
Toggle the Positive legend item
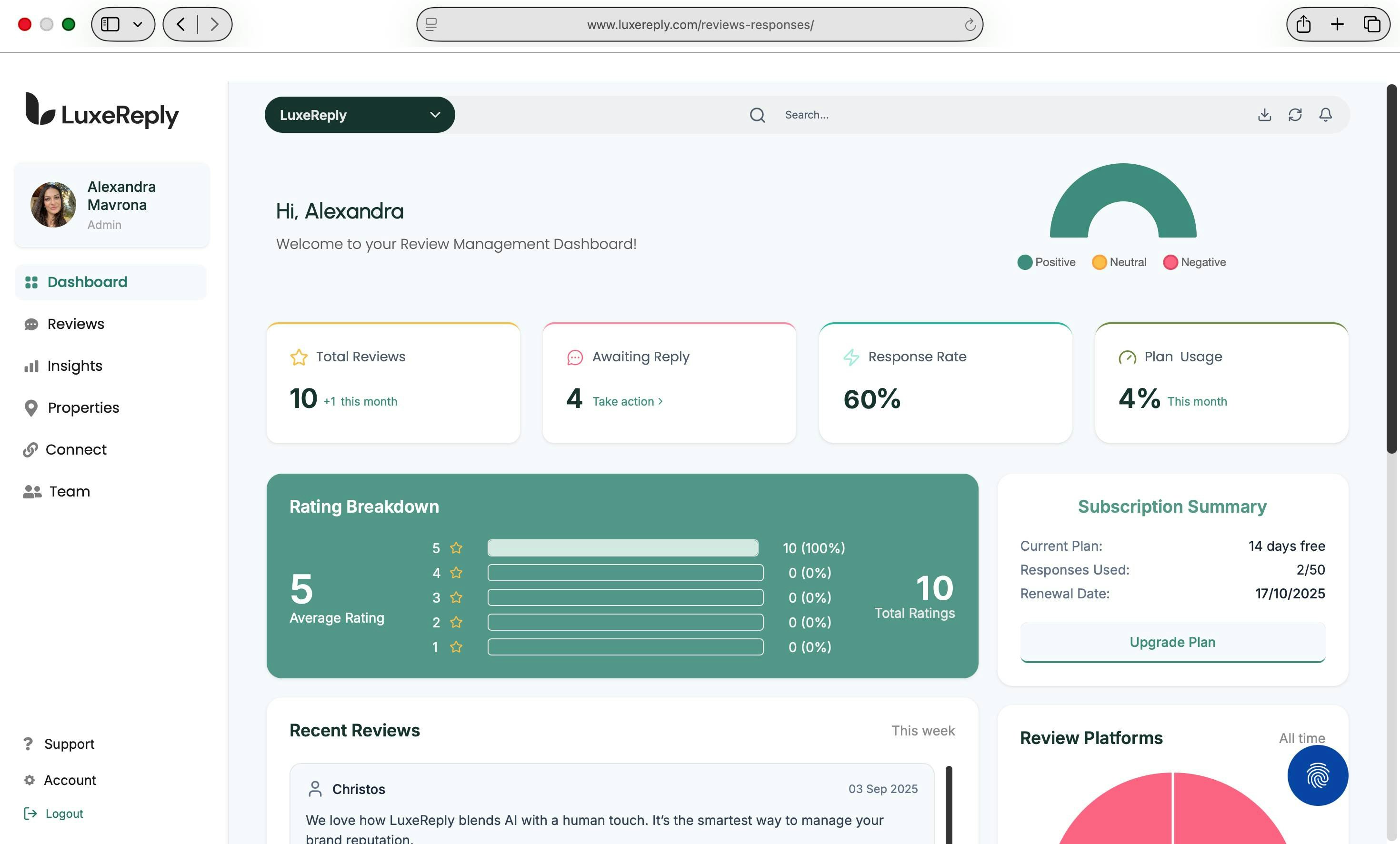pos(1047,262)
